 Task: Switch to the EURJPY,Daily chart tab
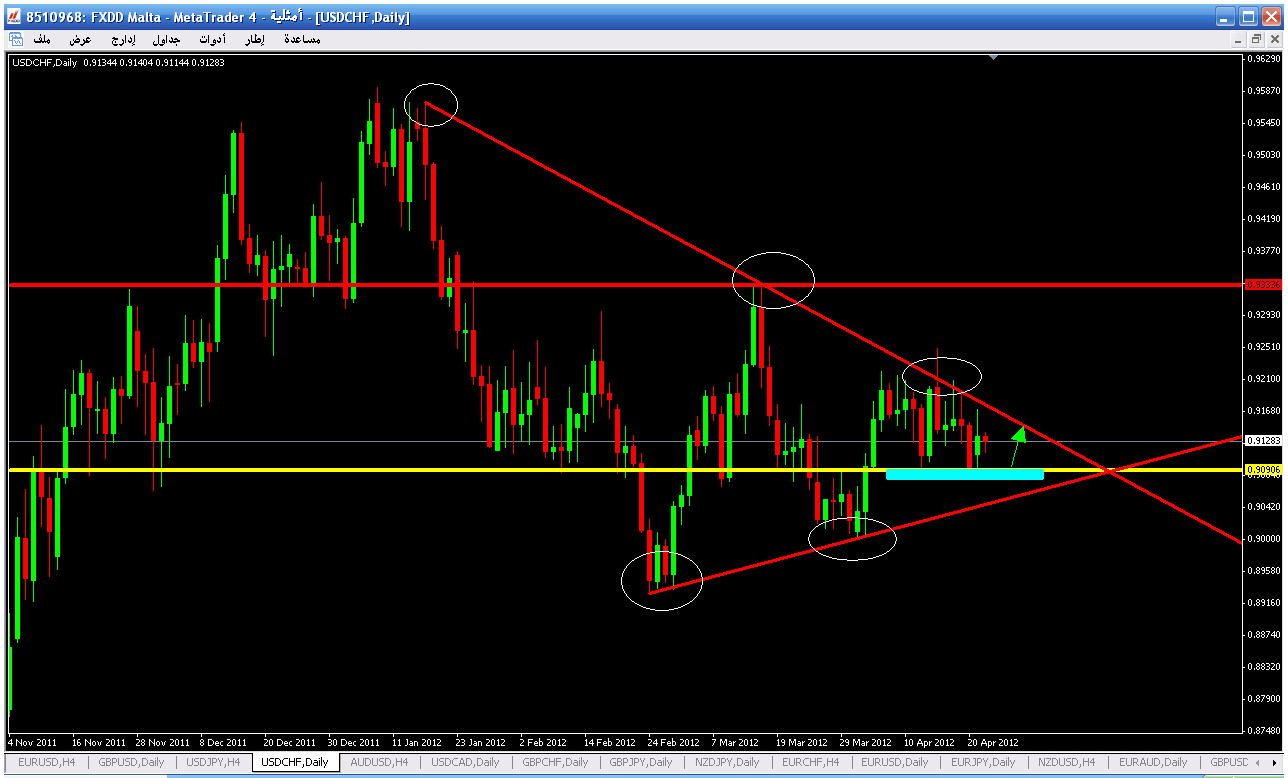[983, 762]
